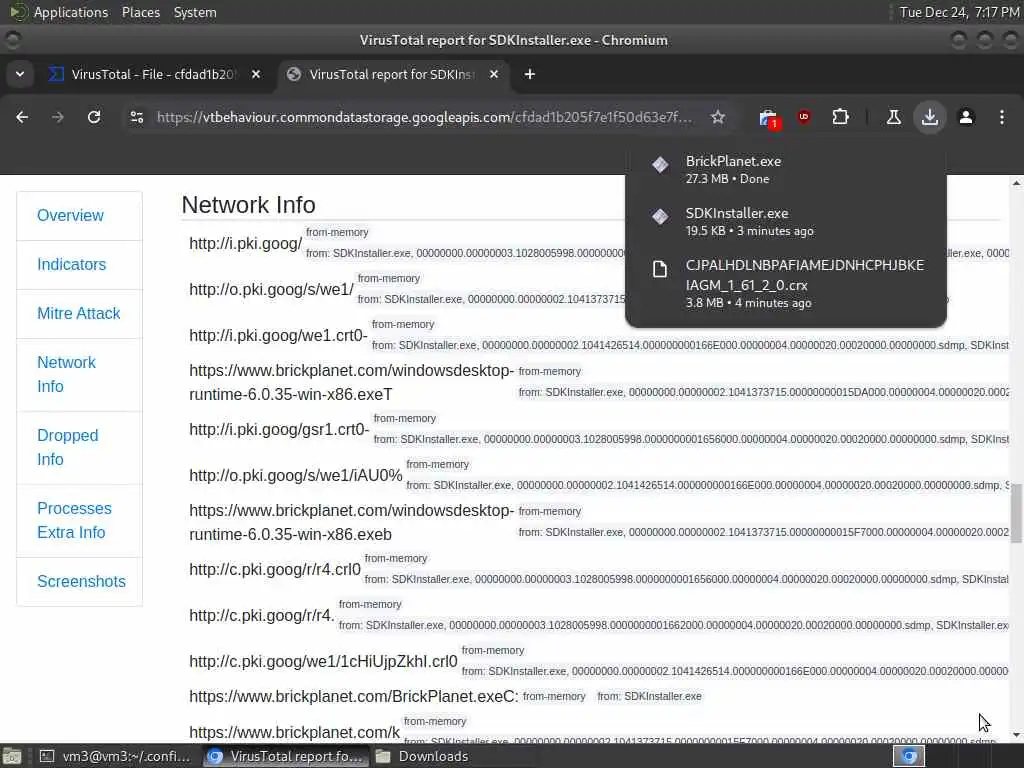Image resolution: width=1024 pixels, height=768 pixels.
Task: Open the Chromium three-dot menu
Action: click(1002, 117)
